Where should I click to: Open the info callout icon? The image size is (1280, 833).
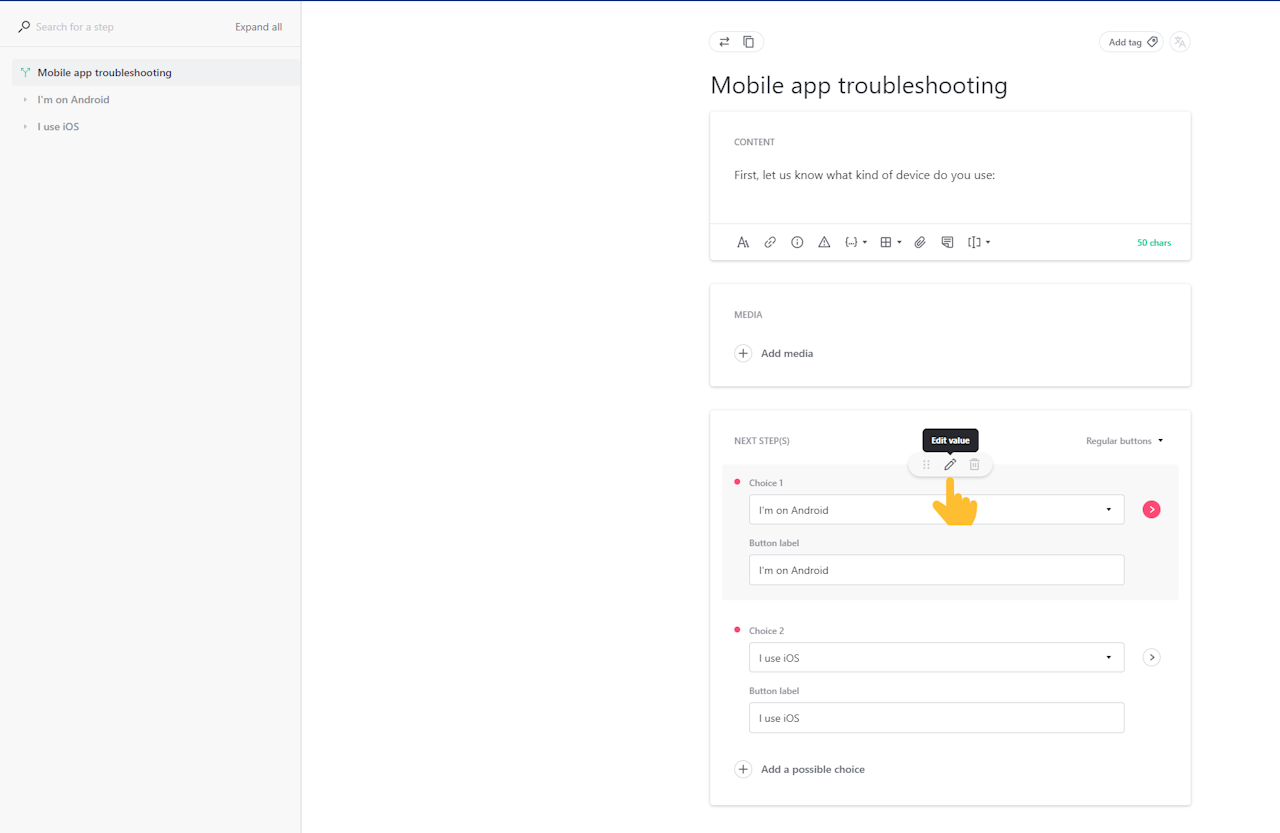point(797,242)
